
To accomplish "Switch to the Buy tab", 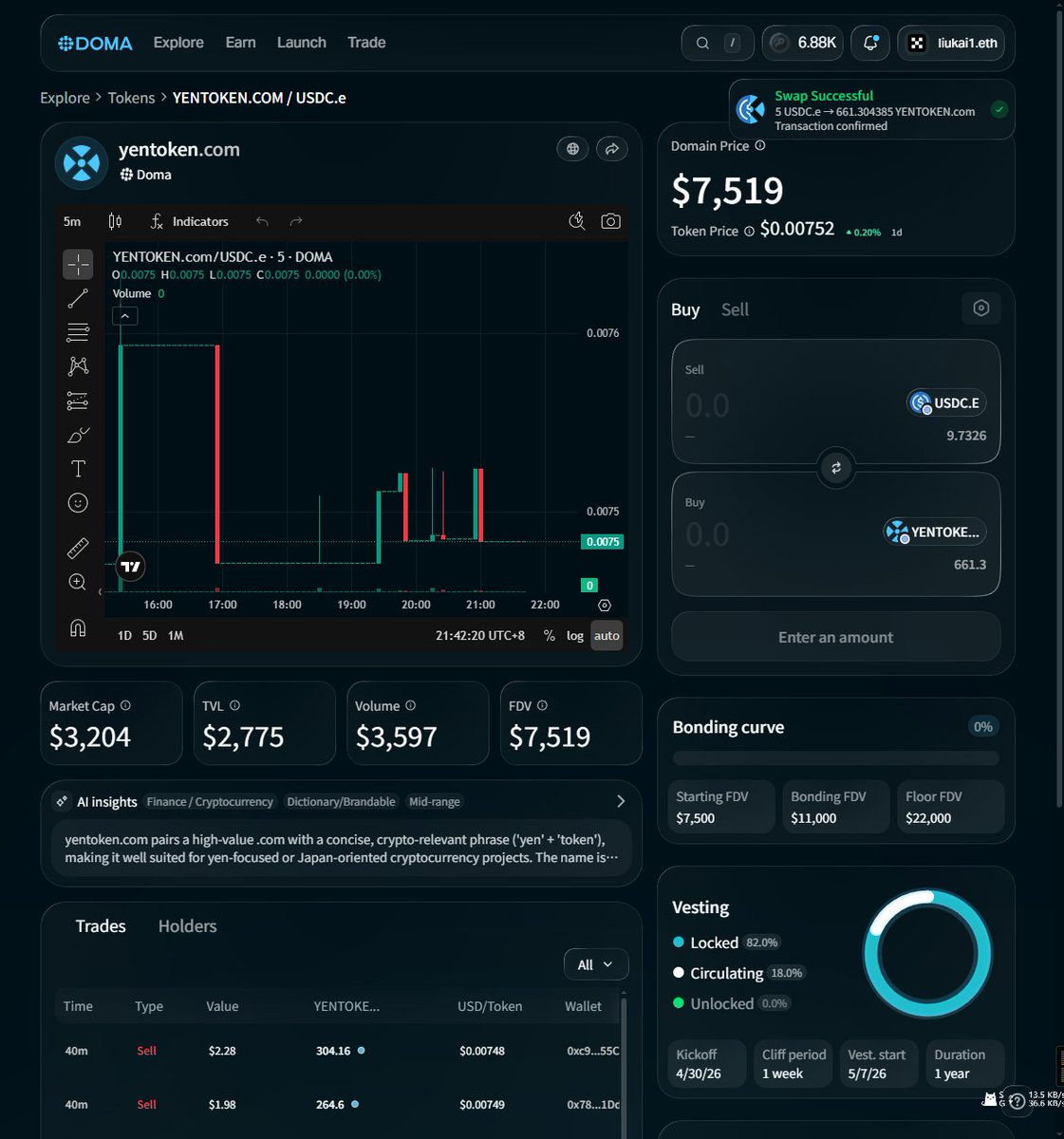I will pos(685,309).
